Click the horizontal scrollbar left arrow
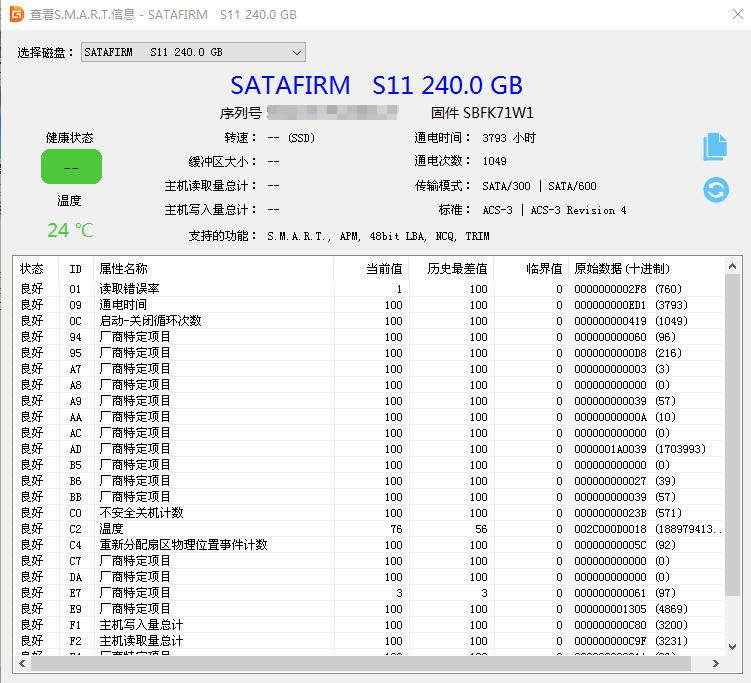751x683 pixels. point(22,663)
